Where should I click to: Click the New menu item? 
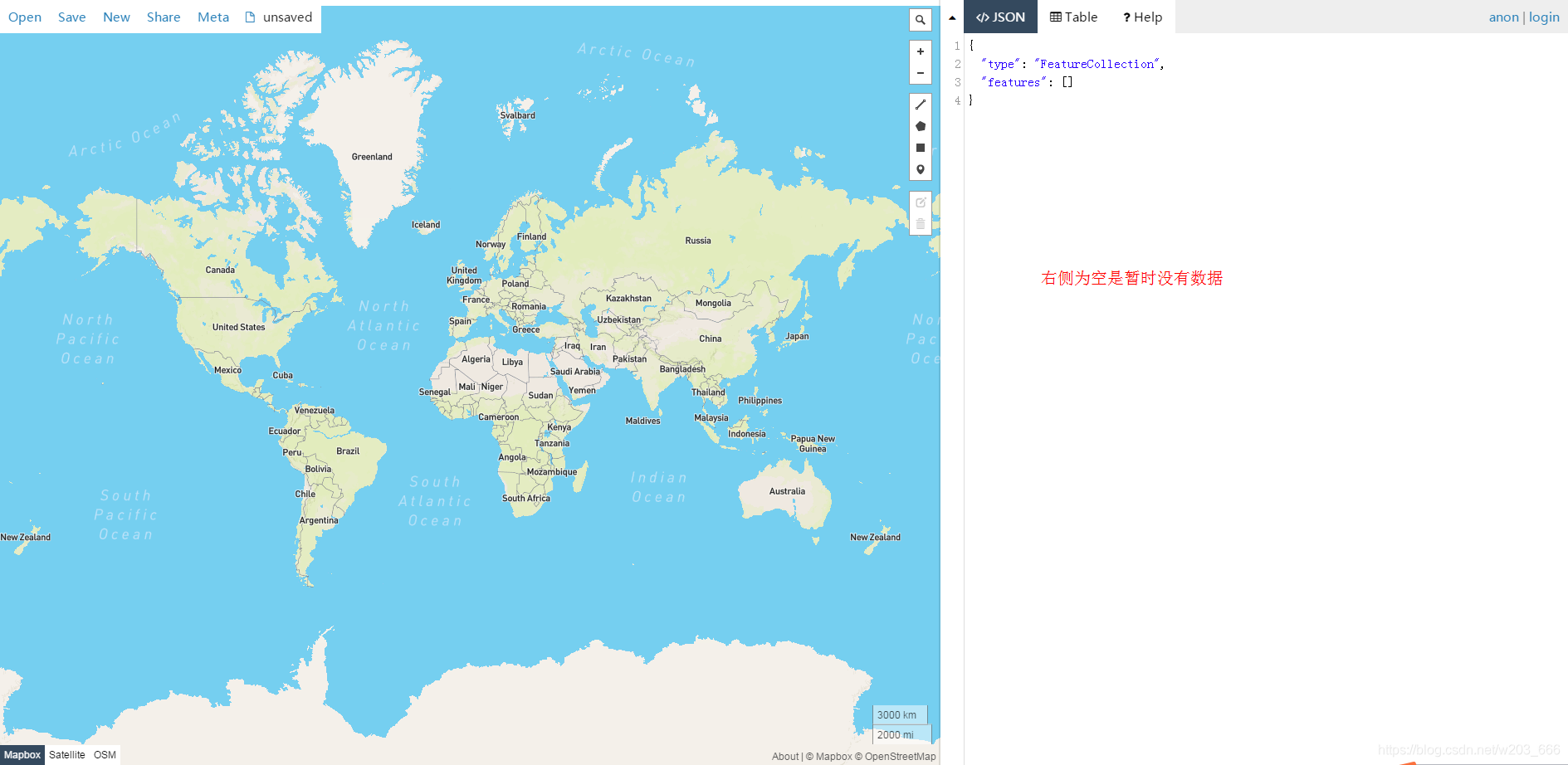click(x=116, y=17)
